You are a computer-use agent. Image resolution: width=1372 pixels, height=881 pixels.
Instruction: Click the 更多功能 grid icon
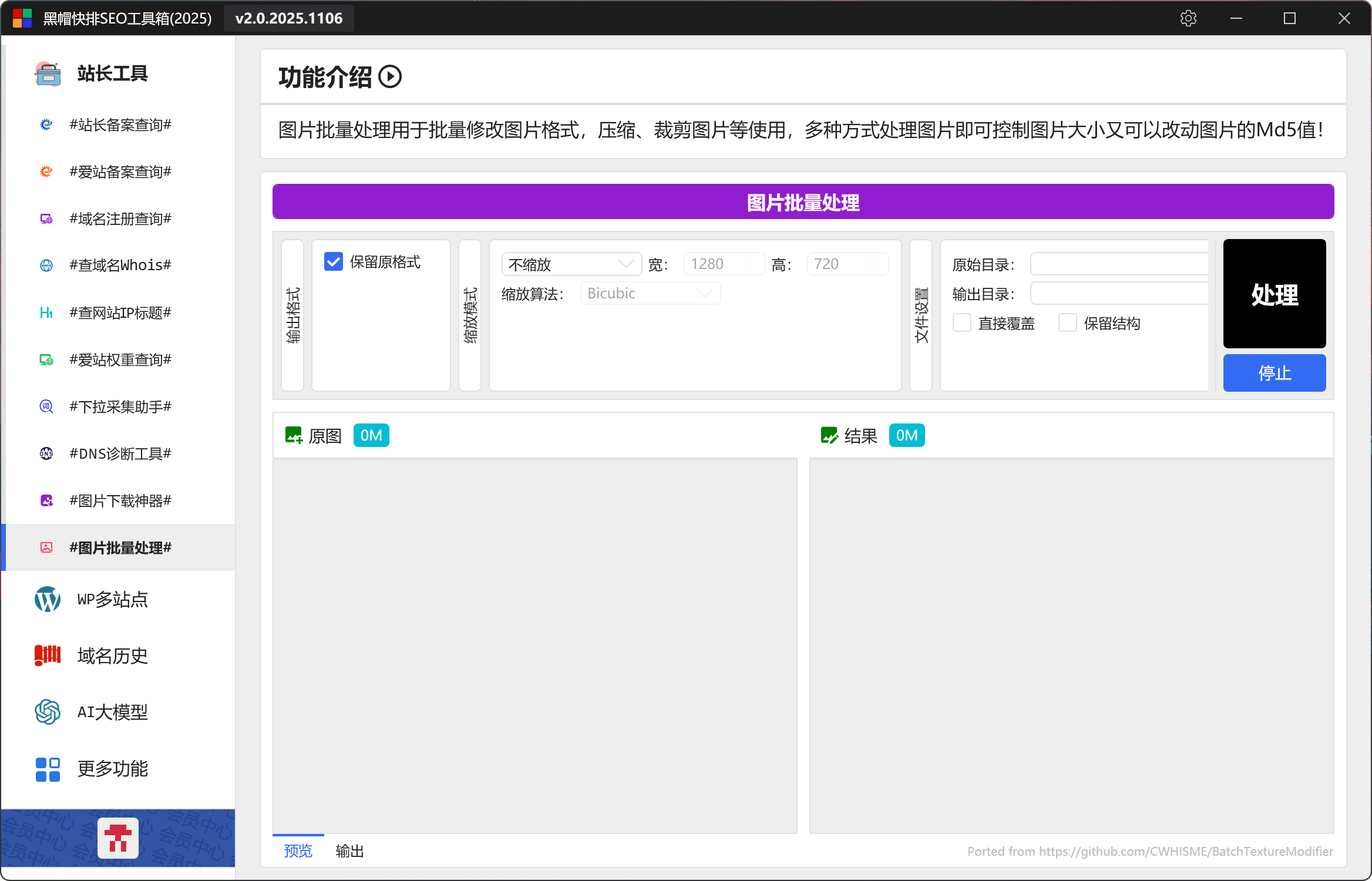point(48,769)
